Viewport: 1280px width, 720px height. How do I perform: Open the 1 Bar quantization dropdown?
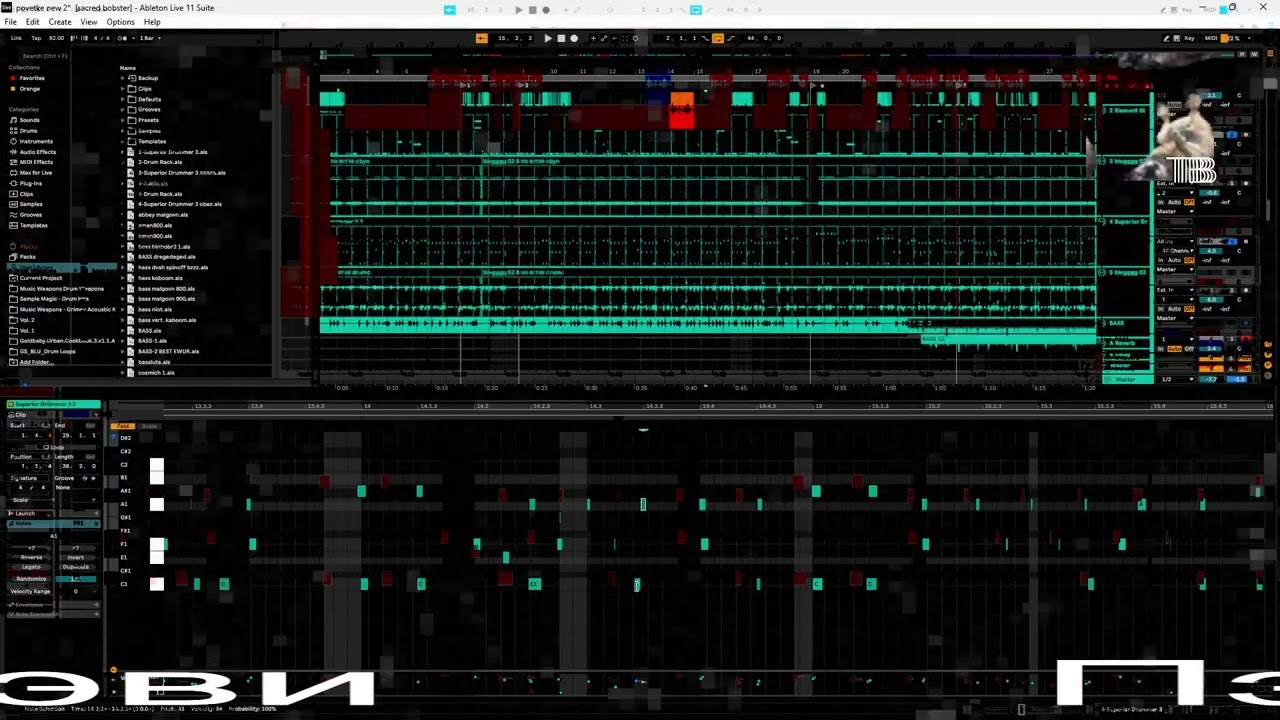(148, 38)
